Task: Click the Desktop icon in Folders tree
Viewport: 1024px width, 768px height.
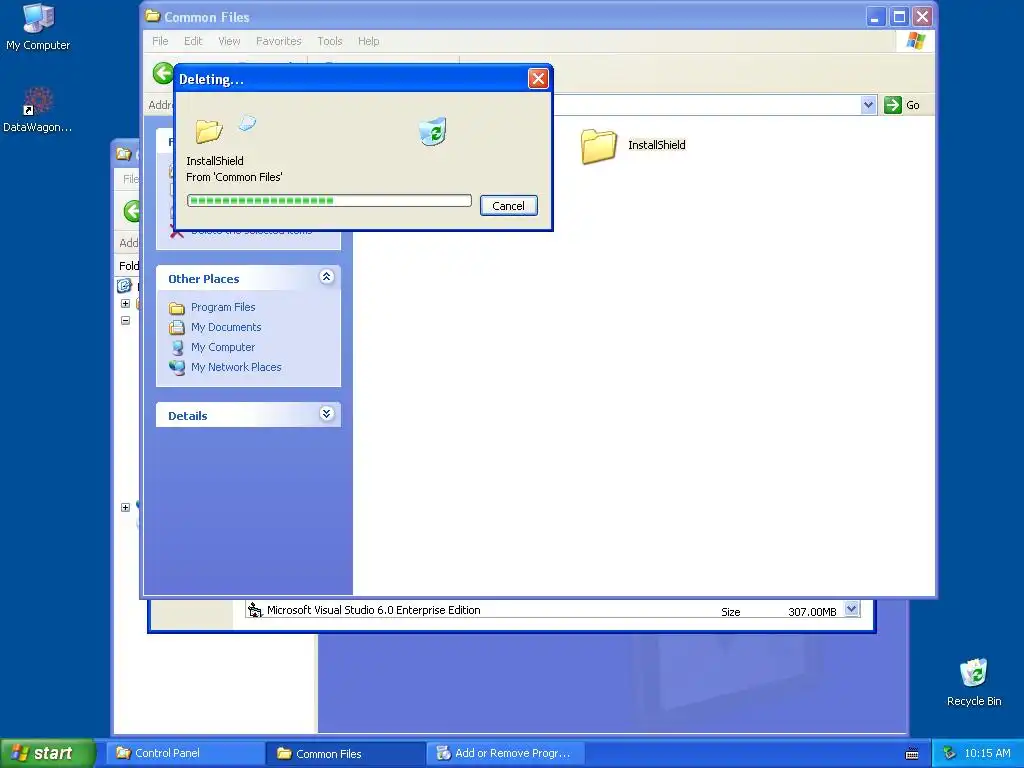Action: [x=124, y=285]
